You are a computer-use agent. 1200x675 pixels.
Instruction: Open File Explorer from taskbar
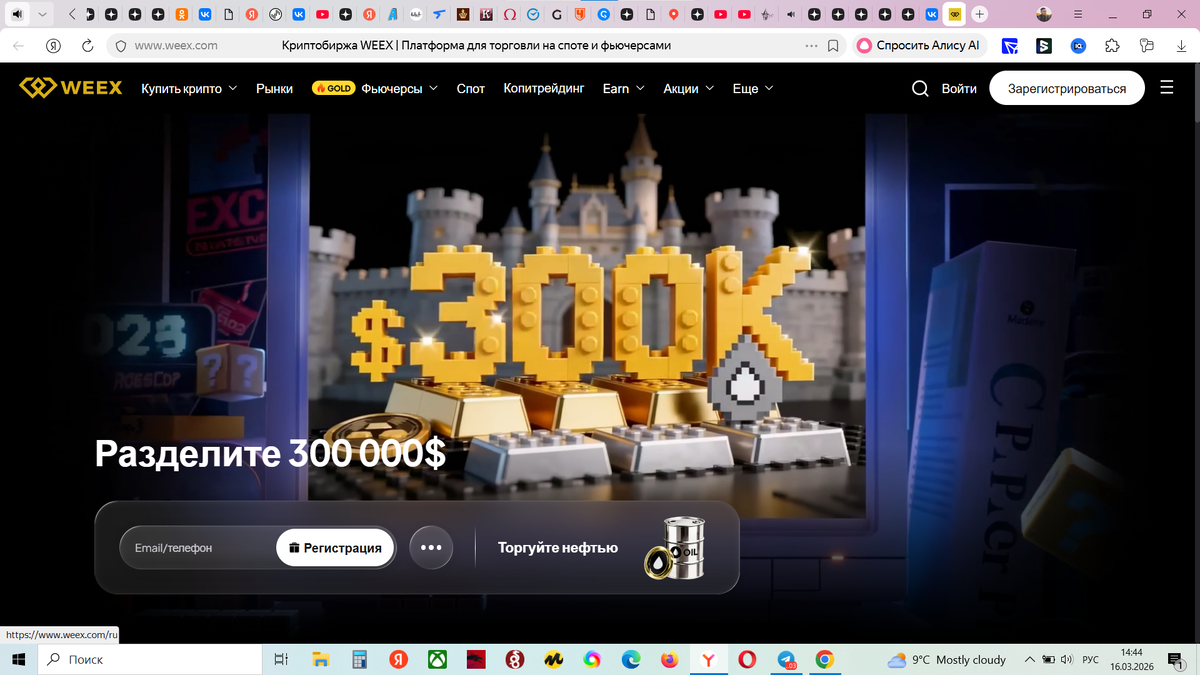click(320, 659)
